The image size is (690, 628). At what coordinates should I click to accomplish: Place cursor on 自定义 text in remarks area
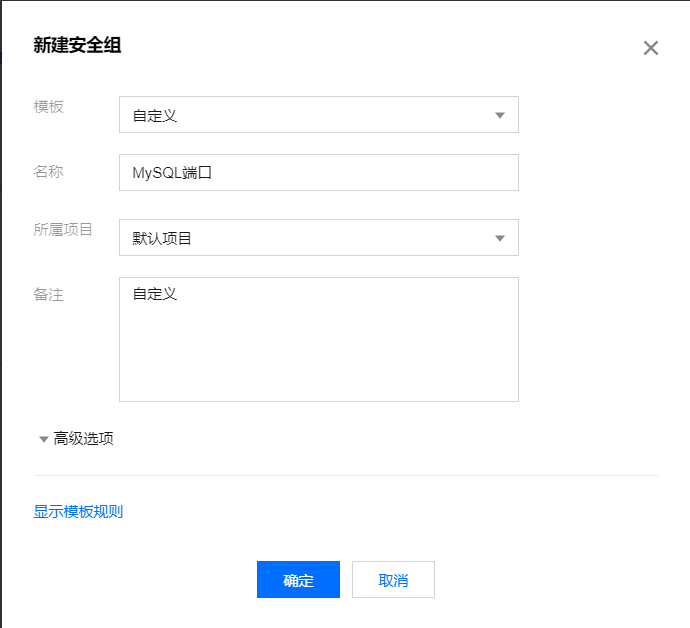(x=155, y=294)
